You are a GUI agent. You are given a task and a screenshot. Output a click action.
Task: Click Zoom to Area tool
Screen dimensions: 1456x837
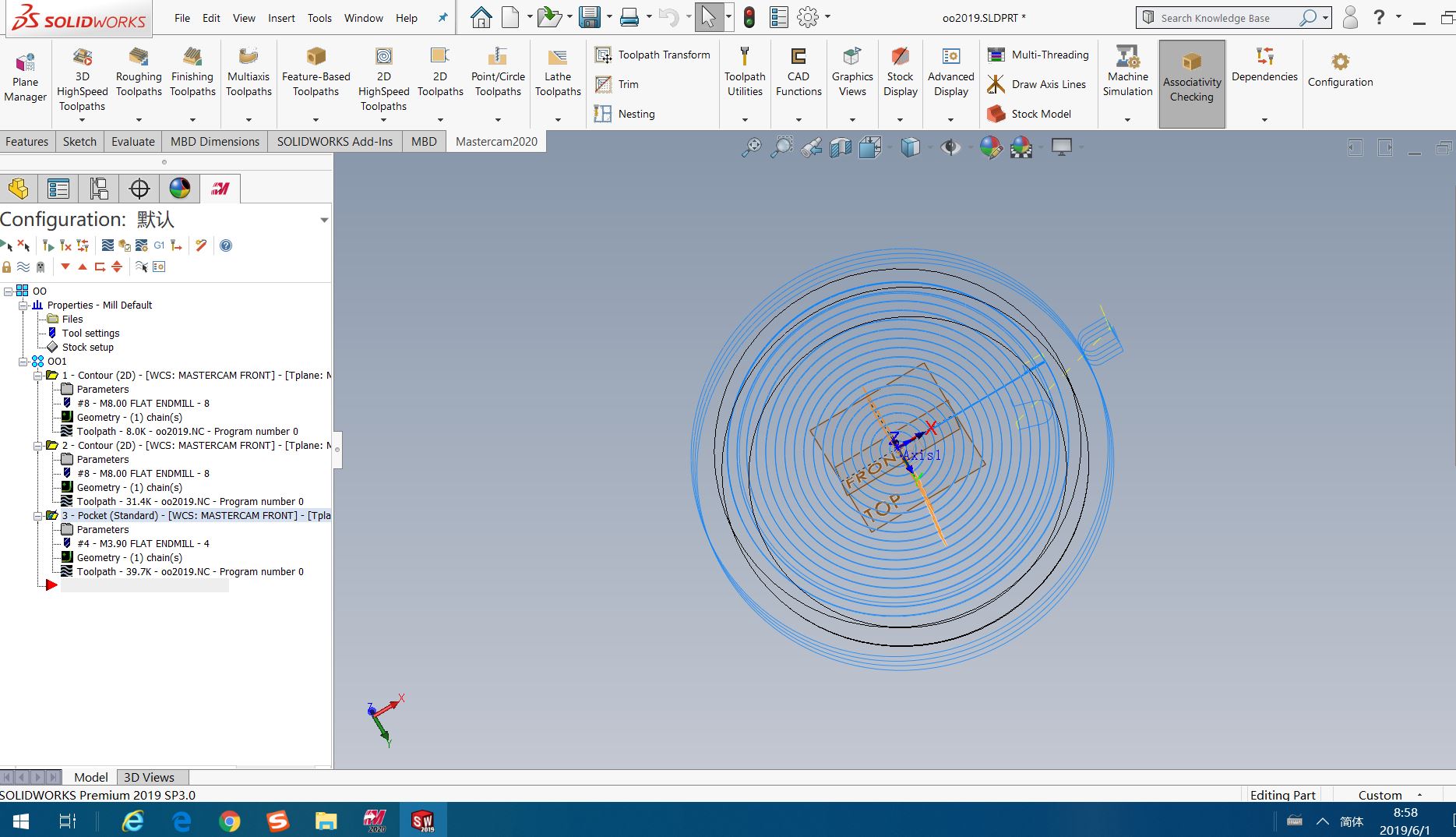(781, 147)
